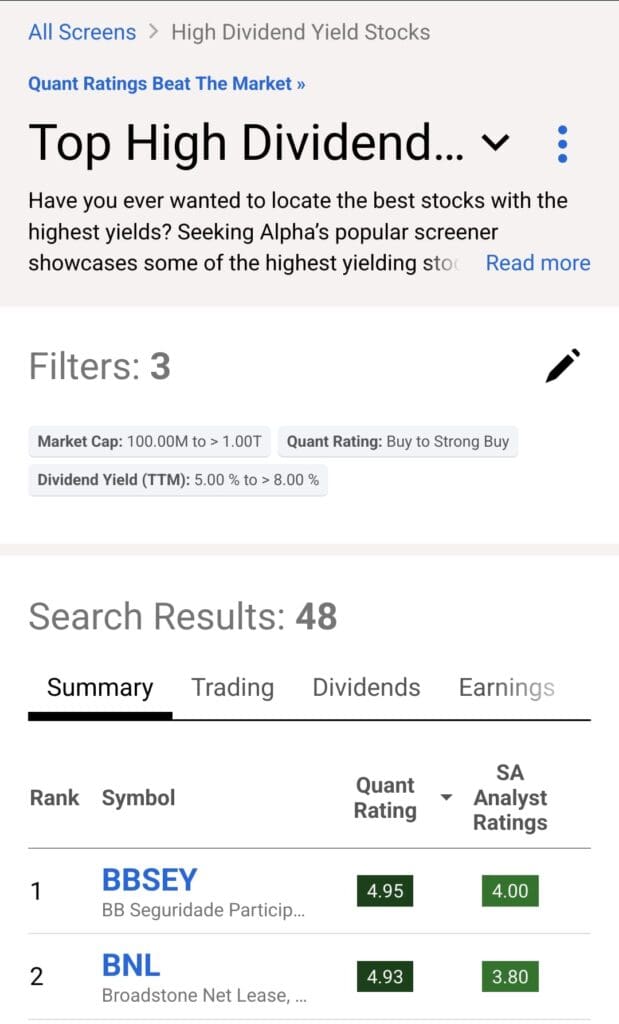Screen dimensions: 619x1024
Task: Select the Summary tab
Action: [100, 688]
